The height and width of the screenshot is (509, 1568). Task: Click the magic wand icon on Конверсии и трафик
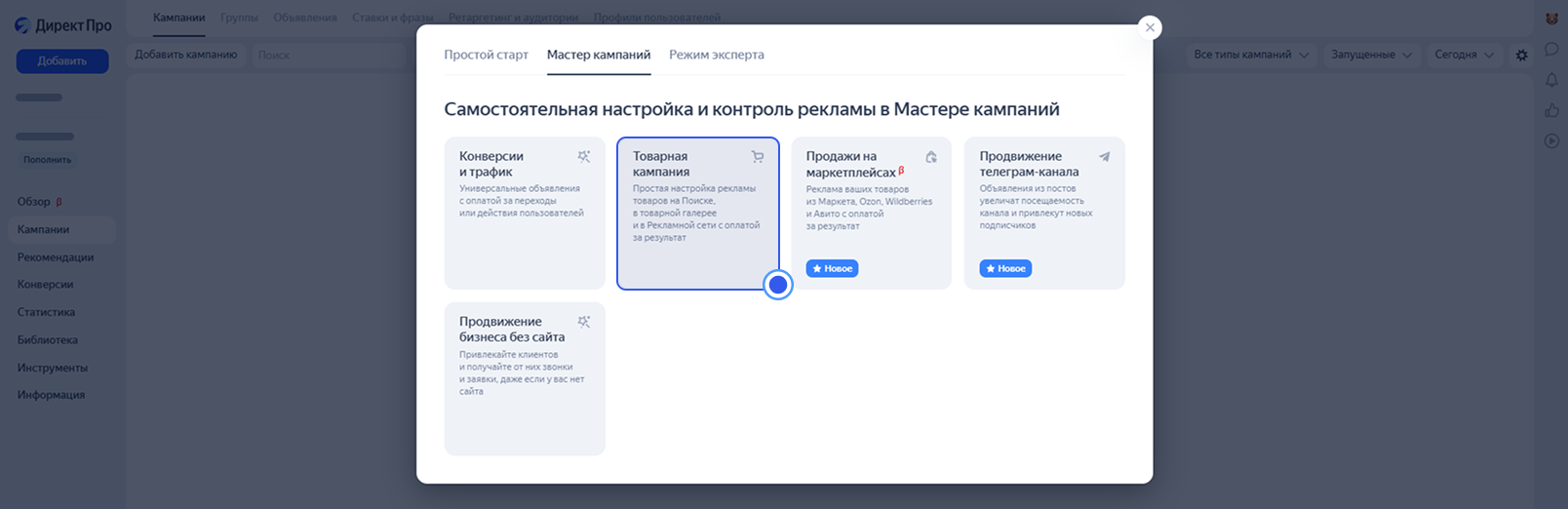tap(584, 157)
